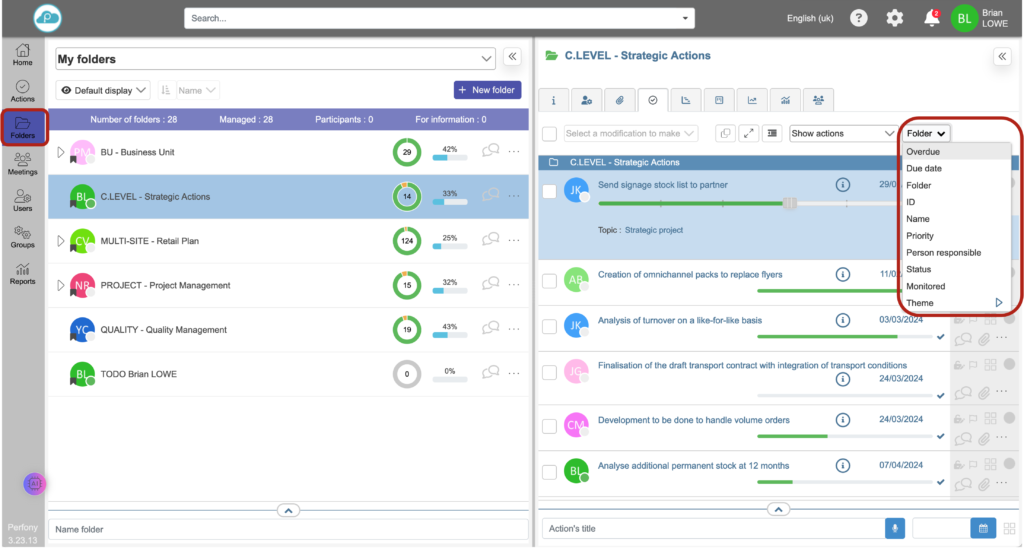Click the 'New folder' button
1024x548 pixels.
(487, 90)
